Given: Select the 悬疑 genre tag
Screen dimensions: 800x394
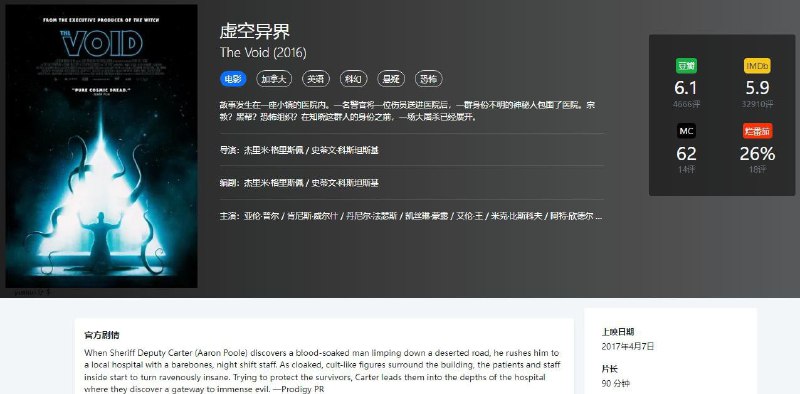Looking at the screenshot, I should point(391,79).
